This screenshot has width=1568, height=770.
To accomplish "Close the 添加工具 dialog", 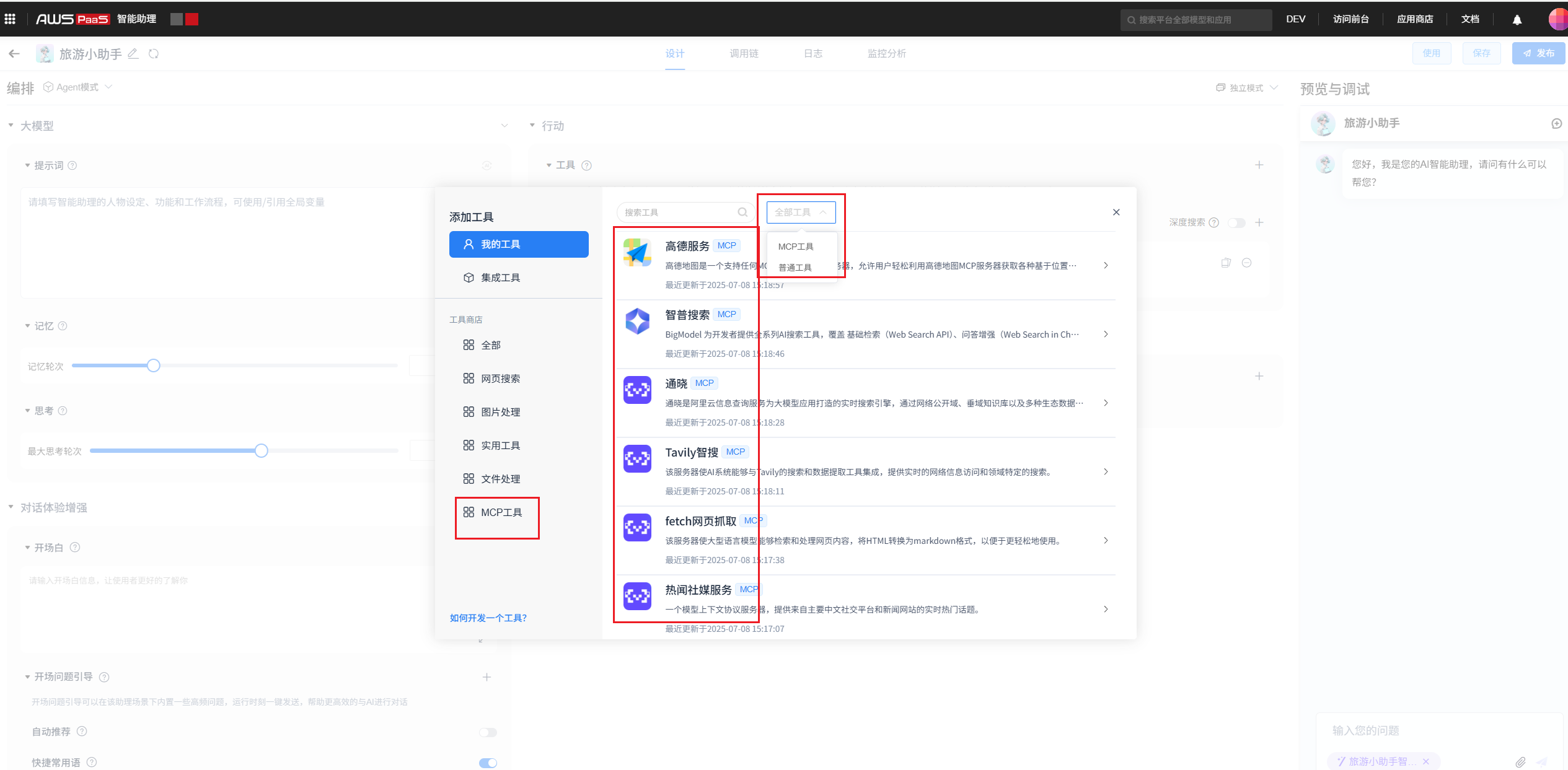I will (1116, 212).
